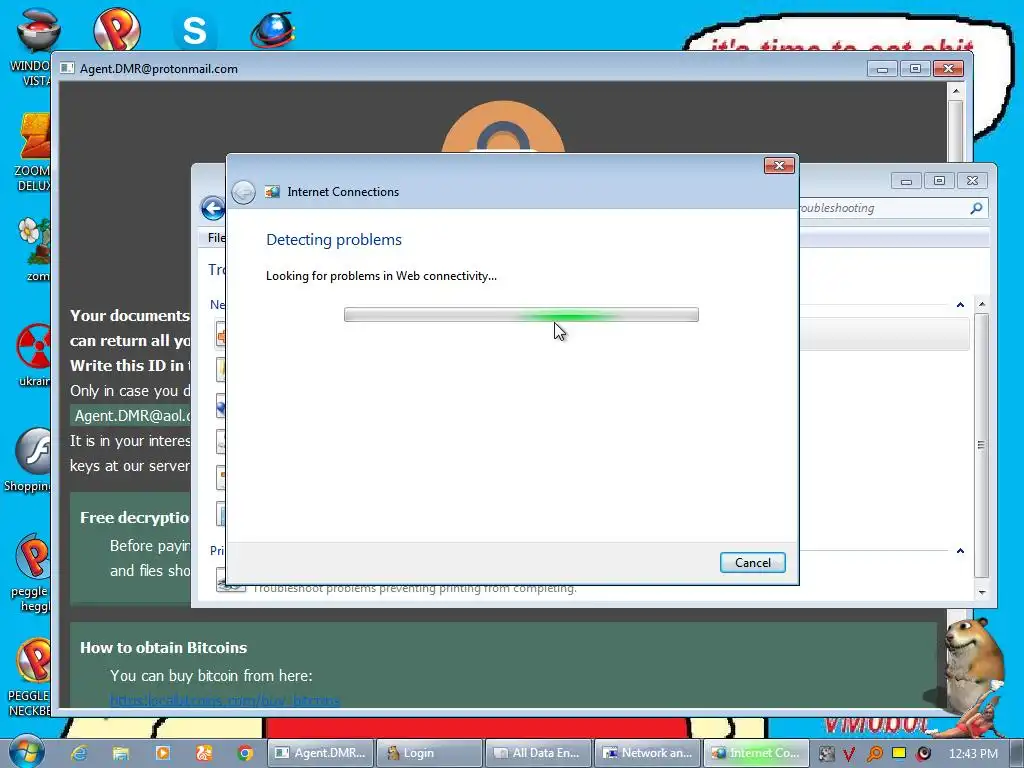Image resolution: width=1024 pixels, height=768 pixels.
Task: Minimize the Agent.DMR@protonmail.com window
Action: pyautogui.click(x=882, y=69)
